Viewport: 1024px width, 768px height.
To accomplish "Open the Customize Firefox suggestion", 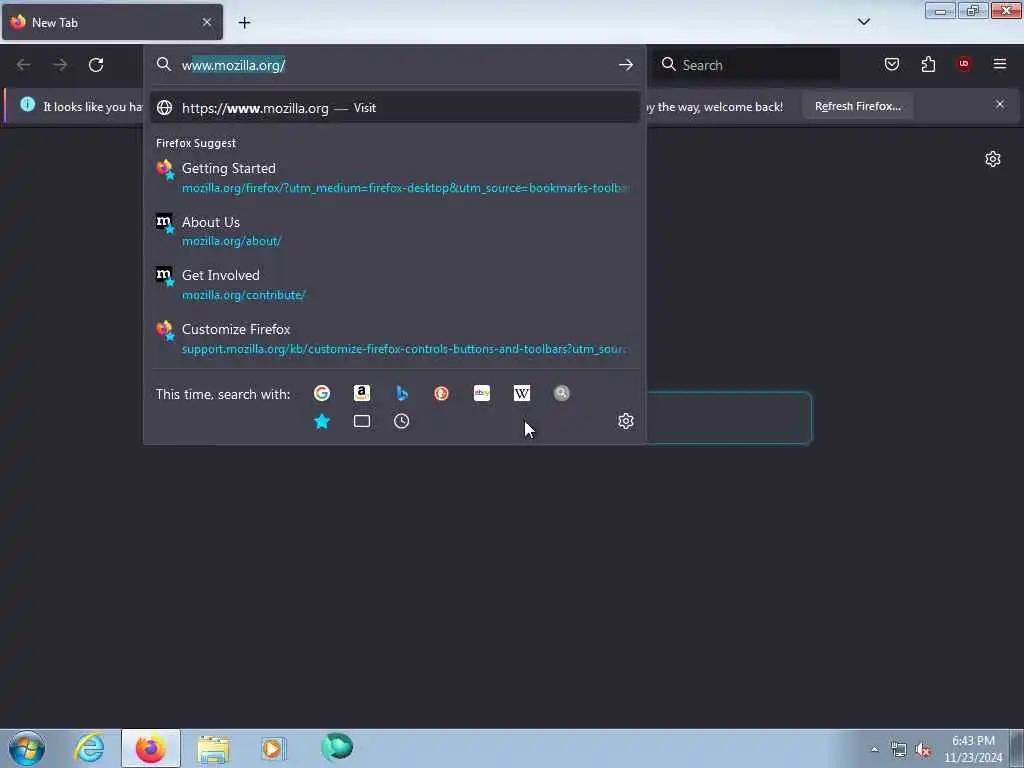I will (x=394, y=338).
